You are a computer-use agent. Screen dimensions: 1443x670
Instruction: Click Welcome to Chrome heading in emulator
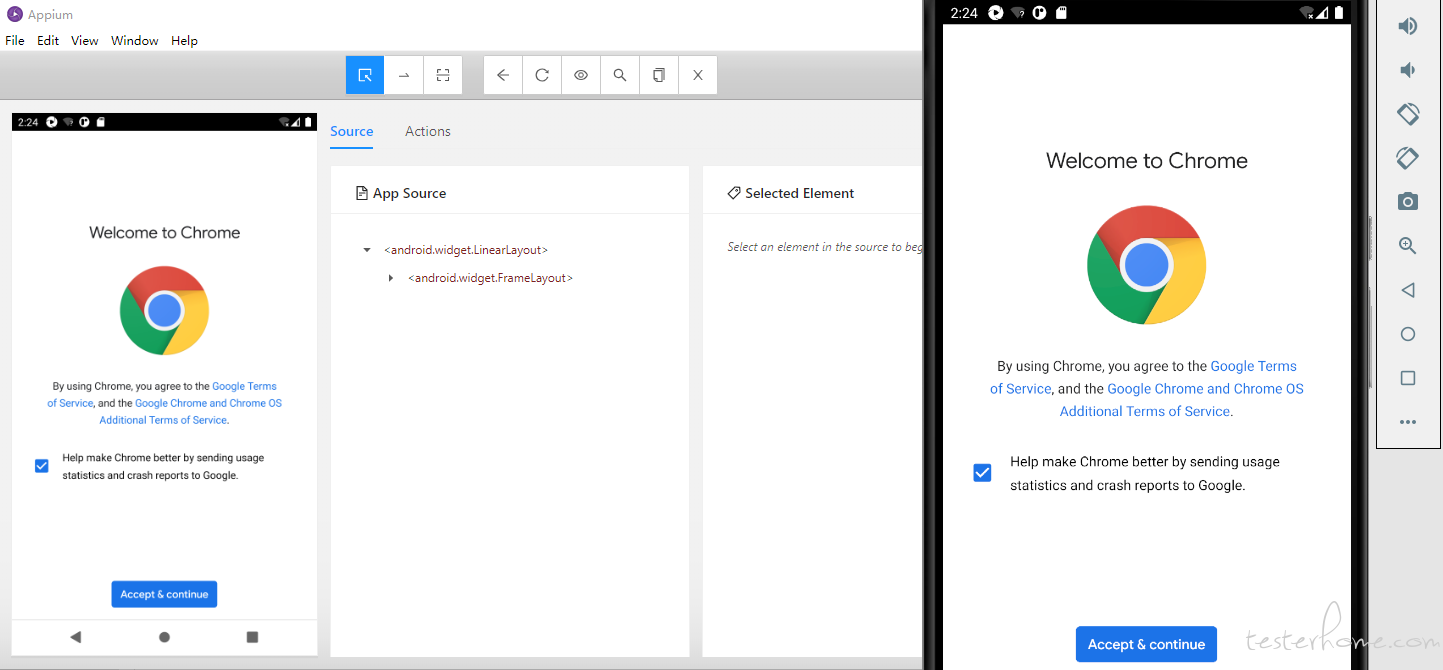tap(1147, 161)
